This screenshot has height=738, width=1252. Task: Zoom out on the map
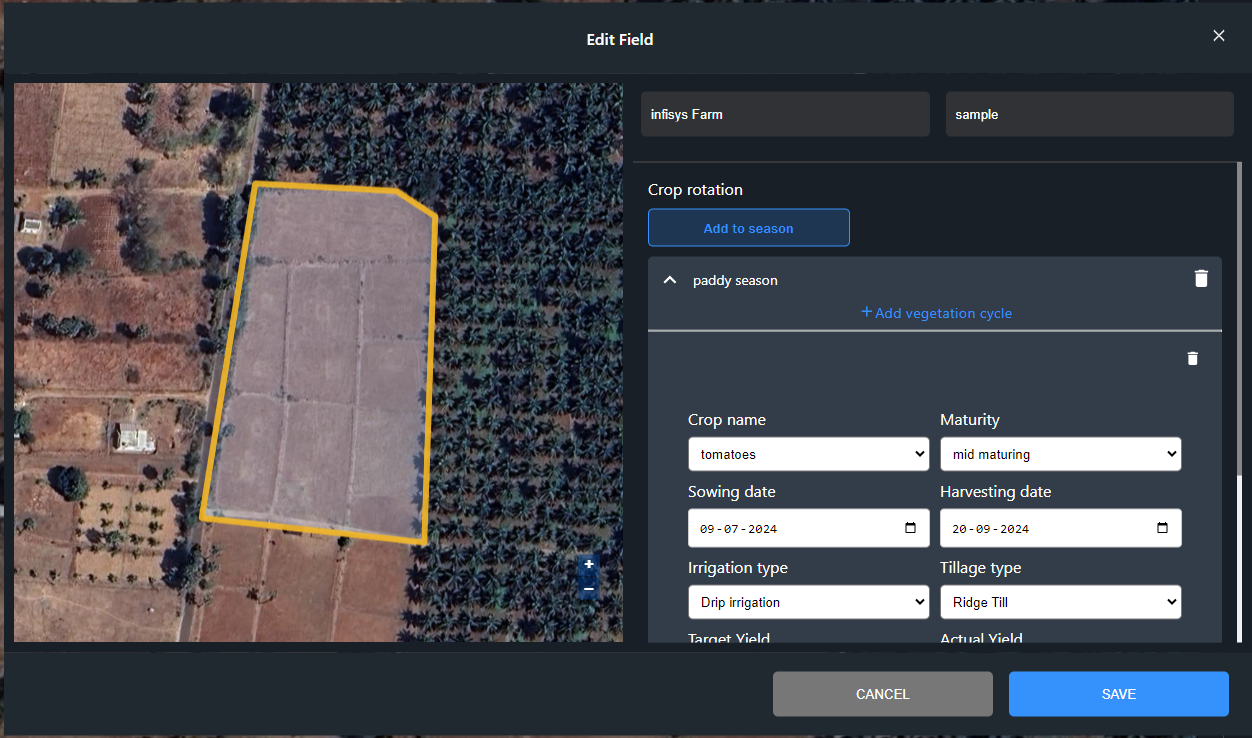tap(589, 589)
